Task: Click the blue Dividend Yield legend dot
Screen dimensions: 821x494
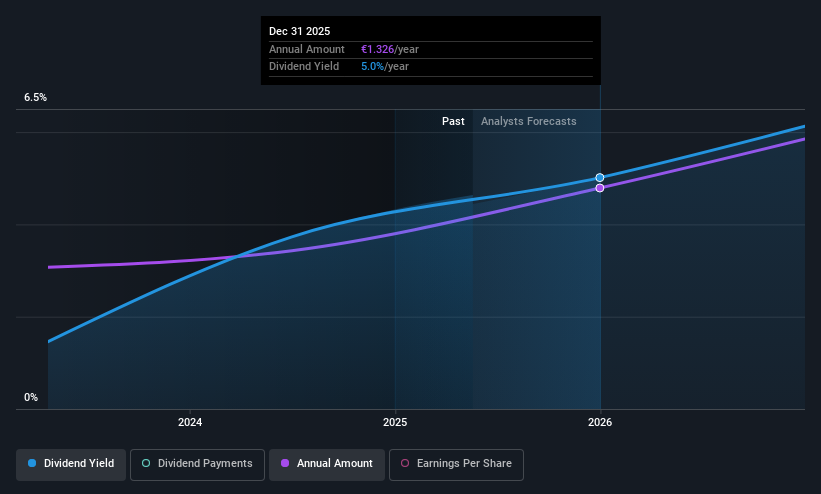Action: [x=32, y=463]
